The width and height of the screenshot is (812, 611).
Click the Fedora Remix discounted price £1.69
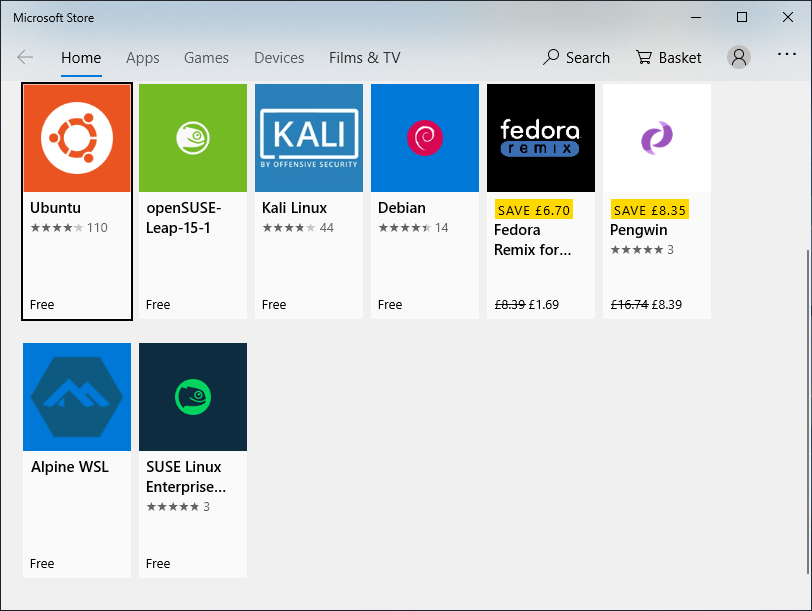pos(543,304)
